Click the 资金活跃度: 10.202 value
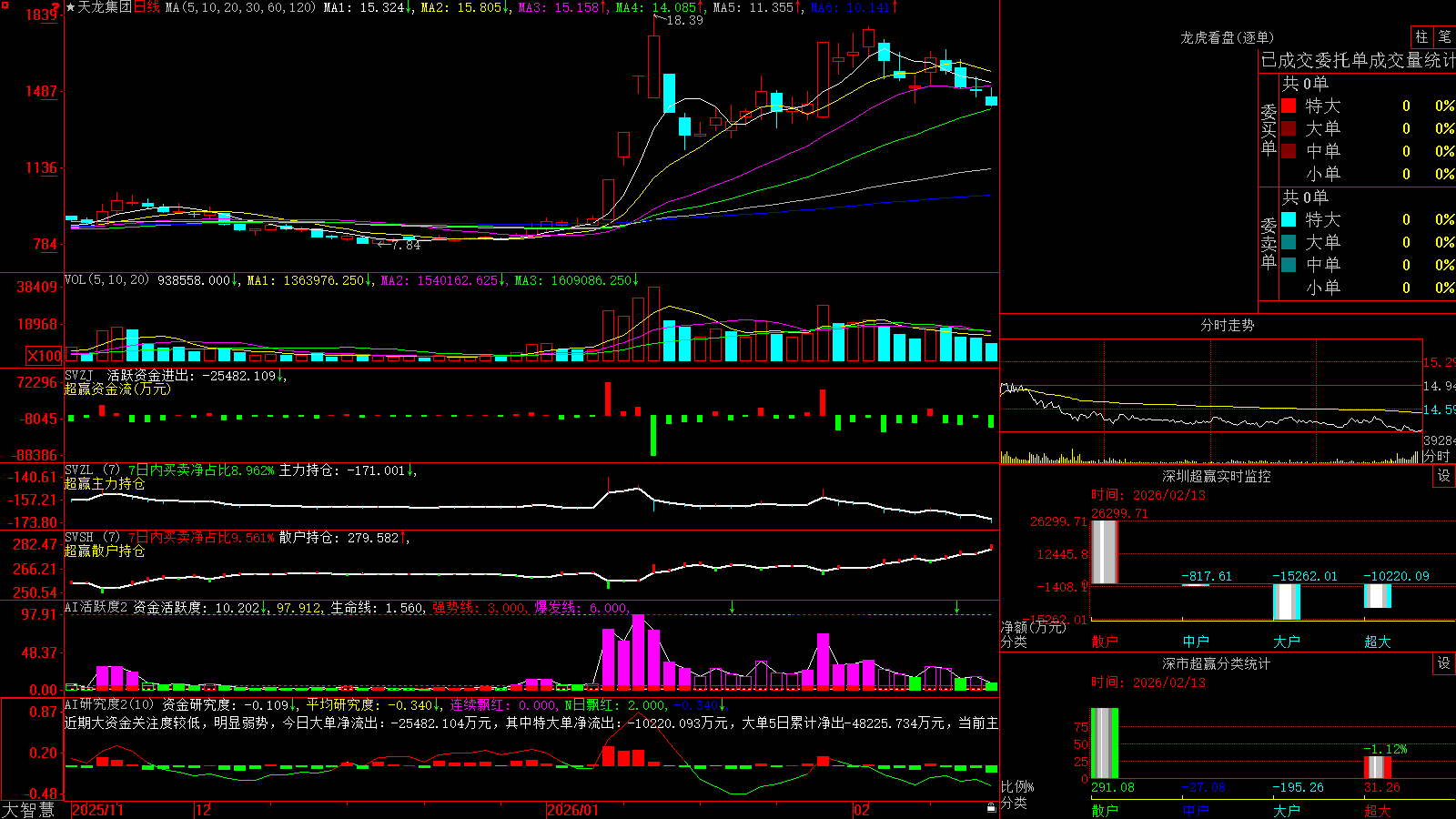 click(197, 607)
